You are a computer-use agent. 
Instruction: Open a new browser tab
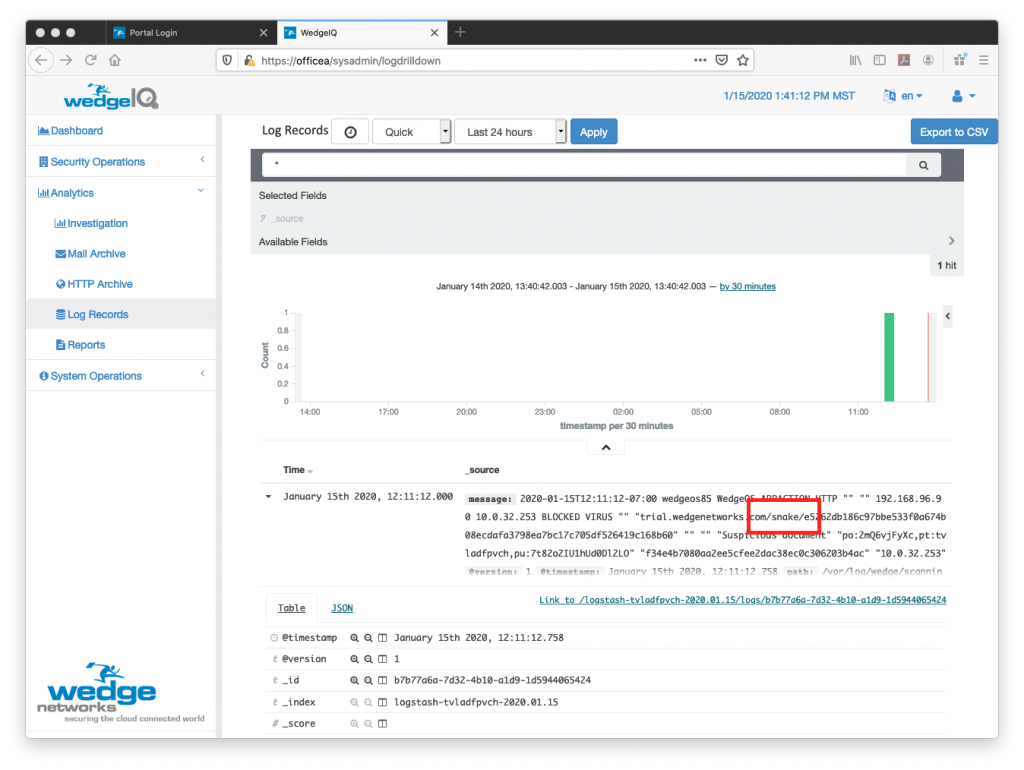[460, 32]
